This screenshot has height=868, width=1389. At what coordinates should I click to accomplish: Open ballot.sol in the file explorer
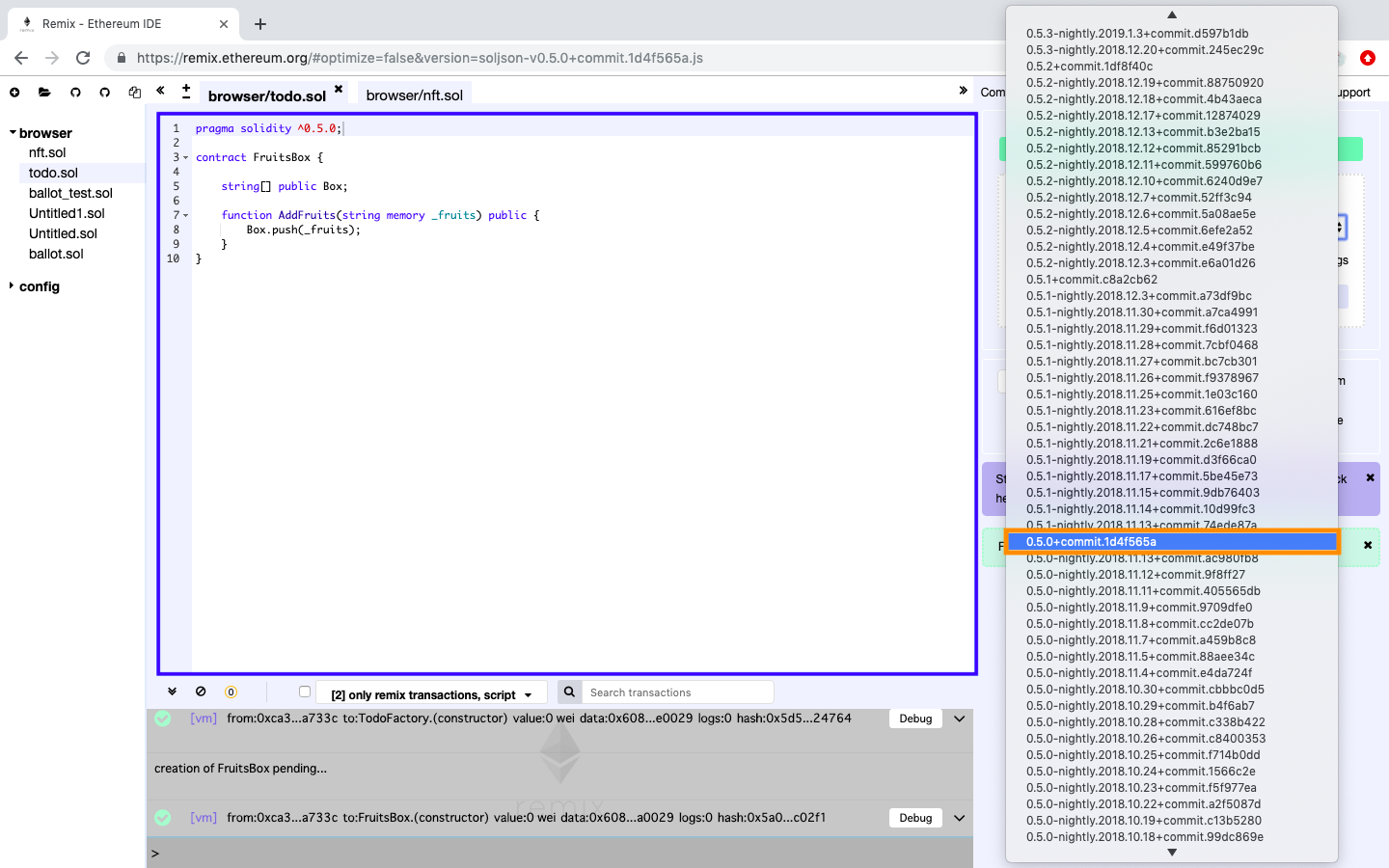[56, 254]
